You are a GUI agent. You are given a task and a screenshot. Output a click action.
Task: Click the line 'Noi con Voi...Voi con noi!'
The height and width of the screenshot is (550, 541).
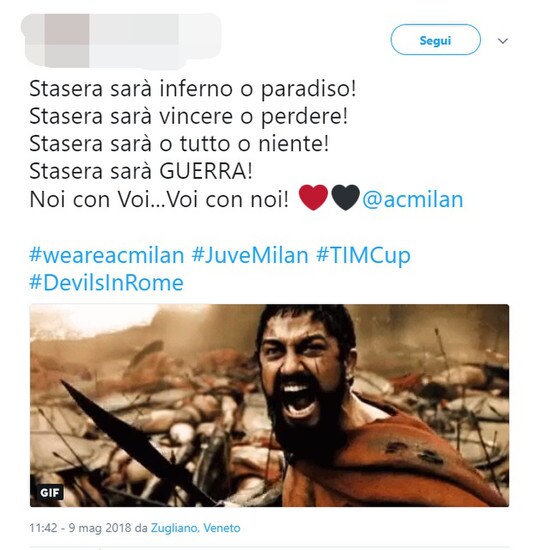[x=159, y=200]
